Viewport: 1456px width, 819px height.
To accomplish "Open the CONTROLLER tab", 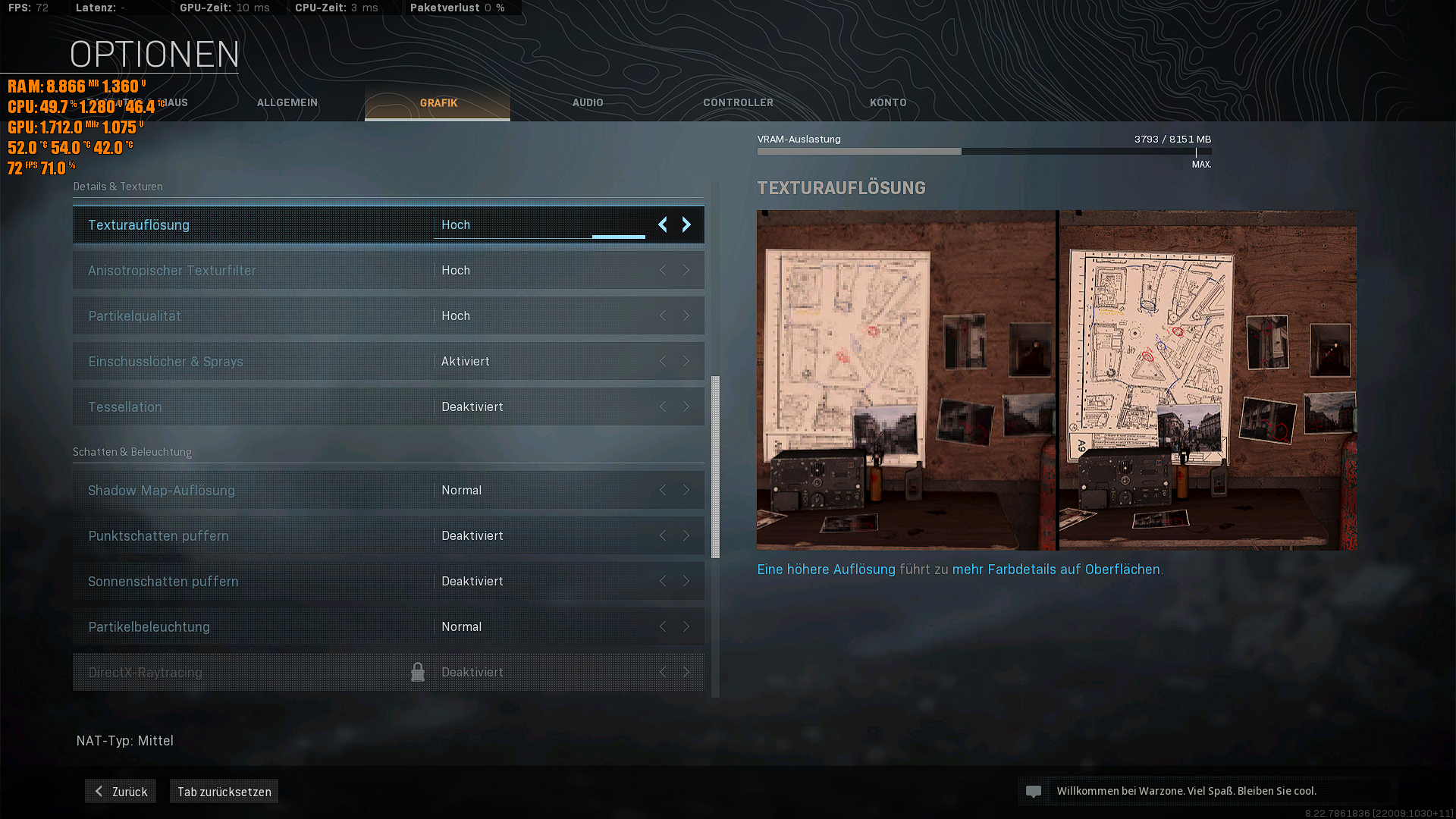I will 738,102.
